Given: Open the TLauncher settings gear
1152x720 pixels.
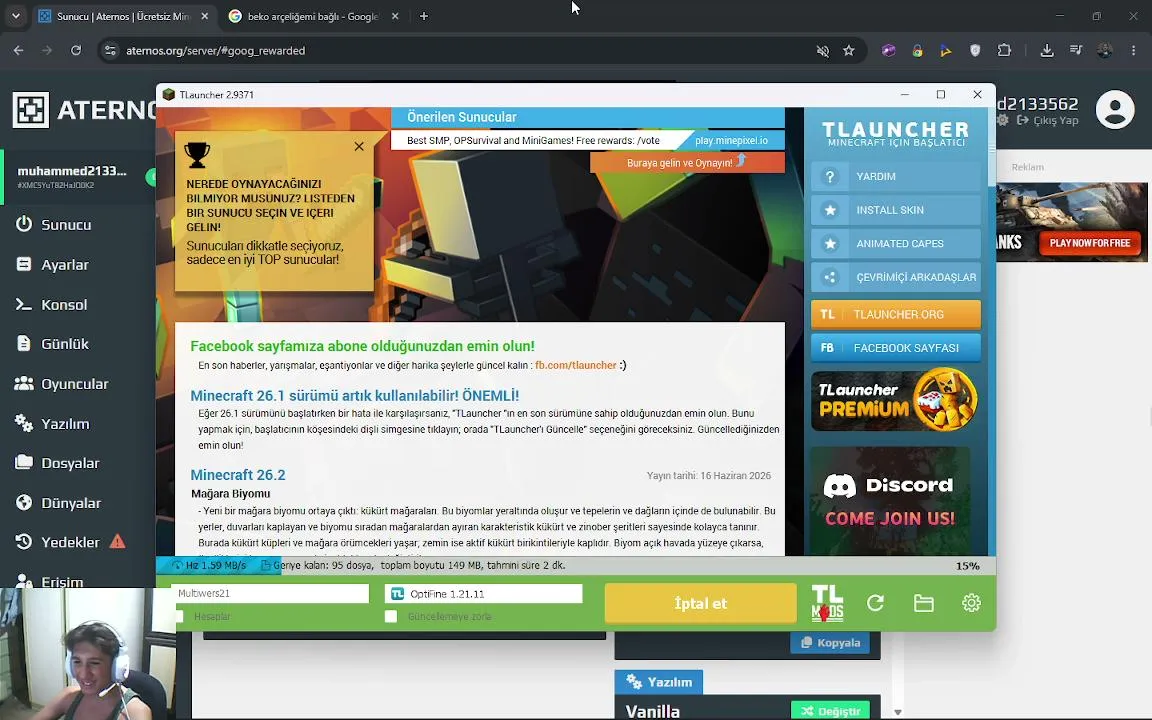Looking at the screenshot, I should tap(971, 603).
